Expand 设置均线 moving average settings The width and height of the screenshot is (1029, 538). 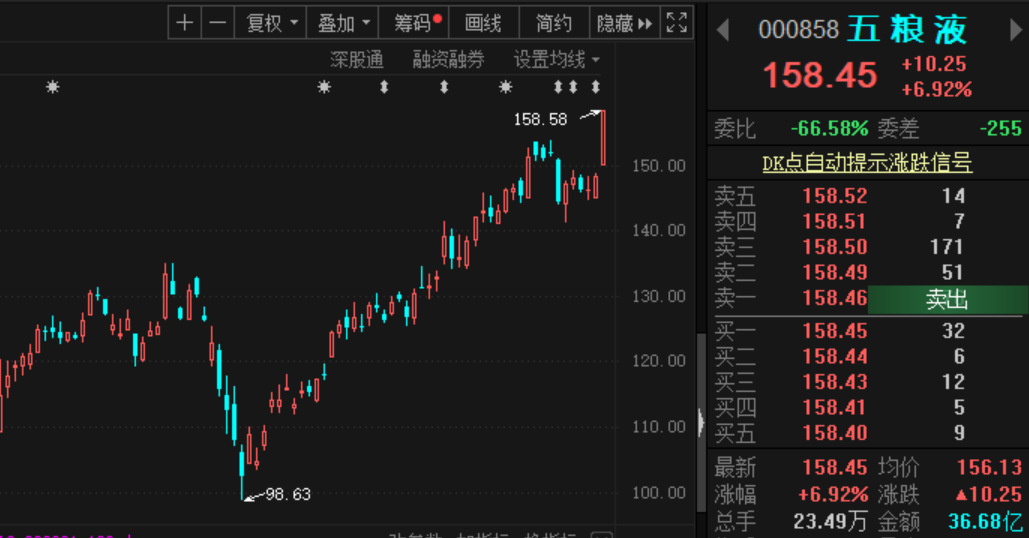[x=556, y=60]
